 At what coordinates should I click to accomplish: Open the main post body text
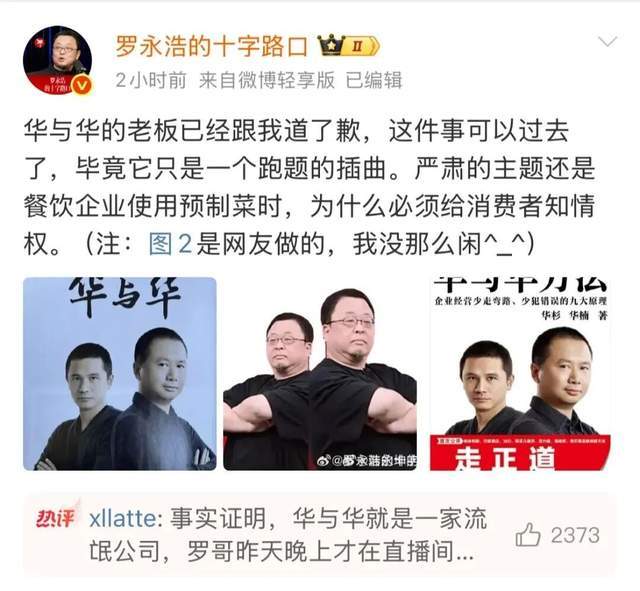[309, 188]
